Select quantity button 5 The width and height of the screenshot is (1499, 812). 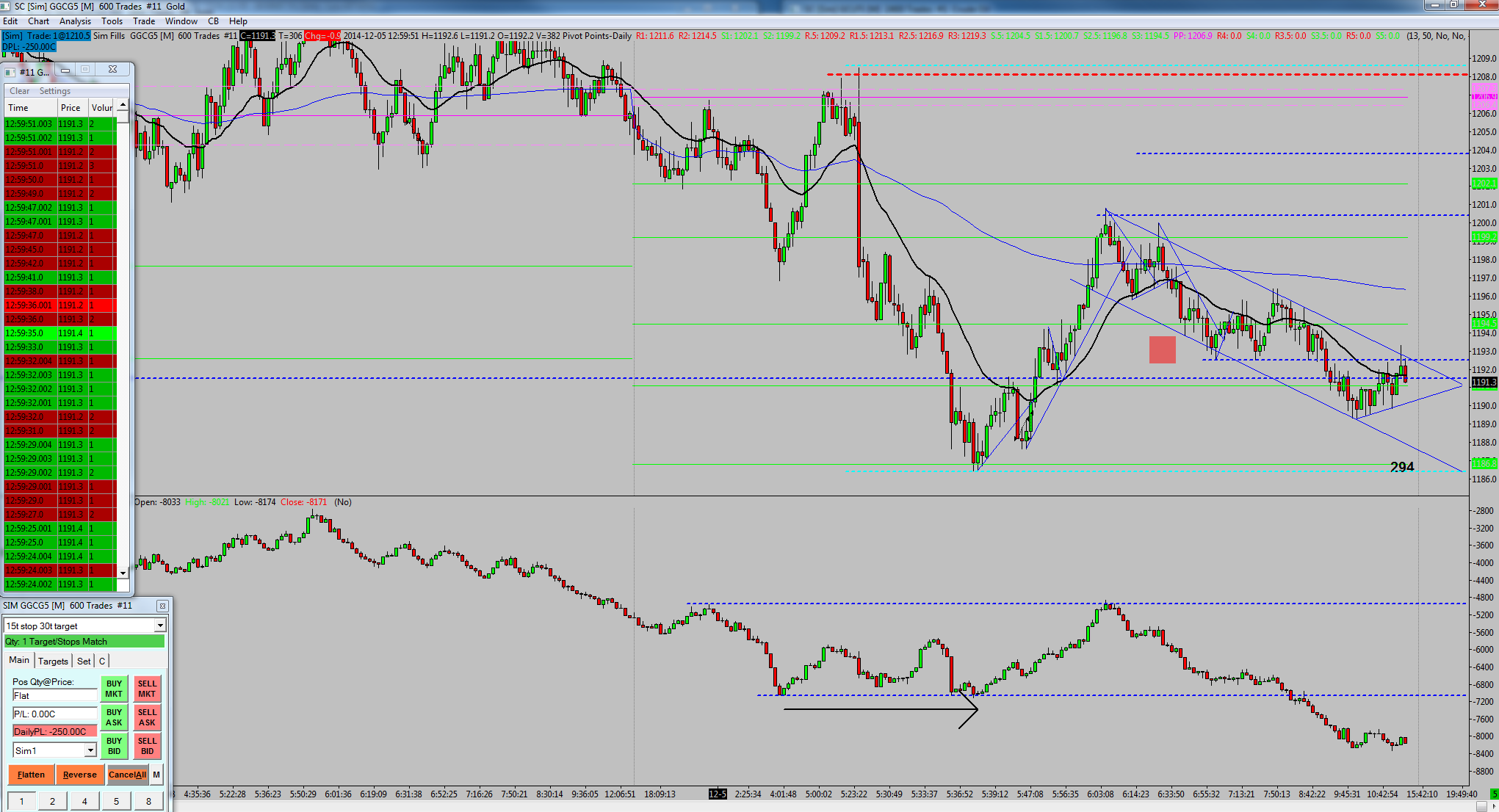[x=116, y=801]
